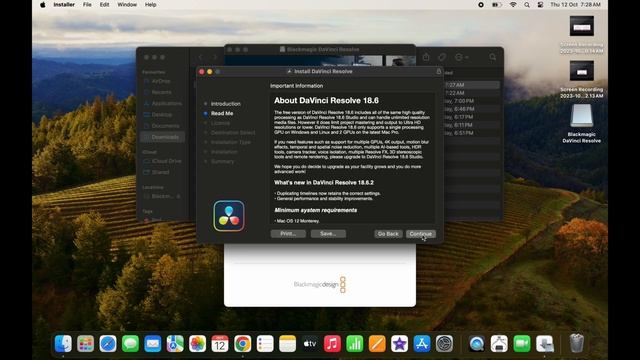Close the Install DaVinci Resolve window
This screenshot has width=640, height=360.
pos(202,72)
